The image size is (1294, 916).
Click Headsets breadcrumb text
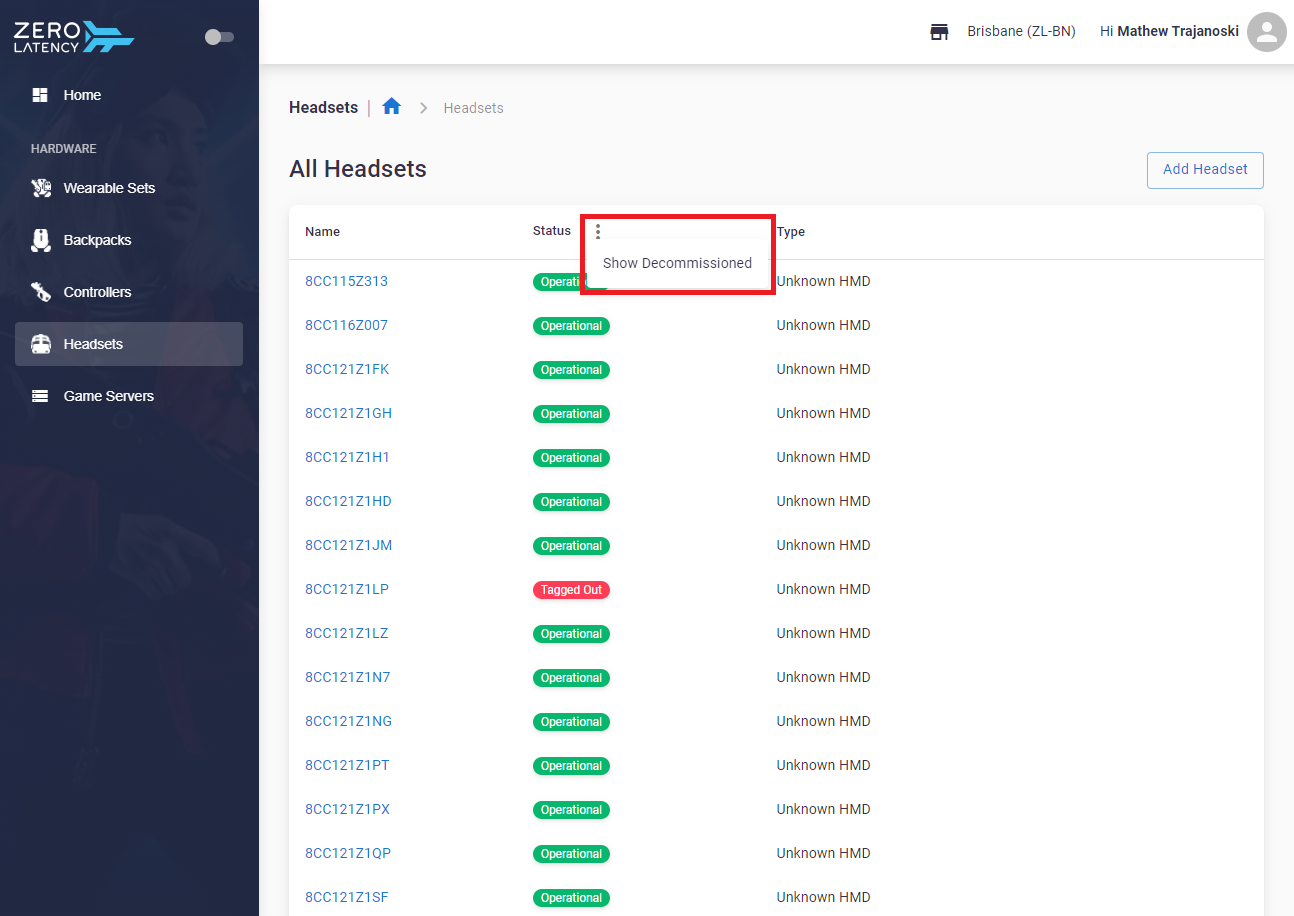pyautogui.click(x=473, y=108)
